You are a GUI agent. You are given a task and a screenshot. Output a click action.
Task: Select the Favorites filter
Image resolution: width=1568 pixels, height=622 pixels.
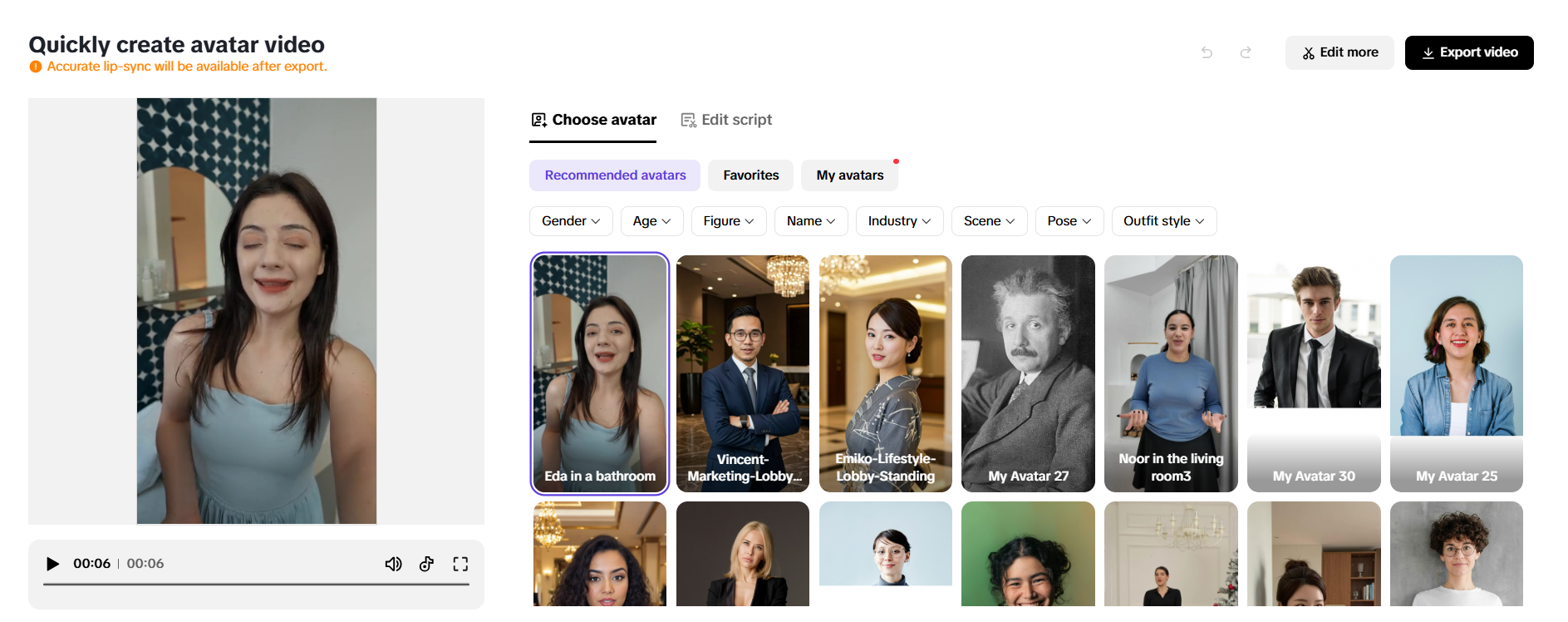[750, 175]
